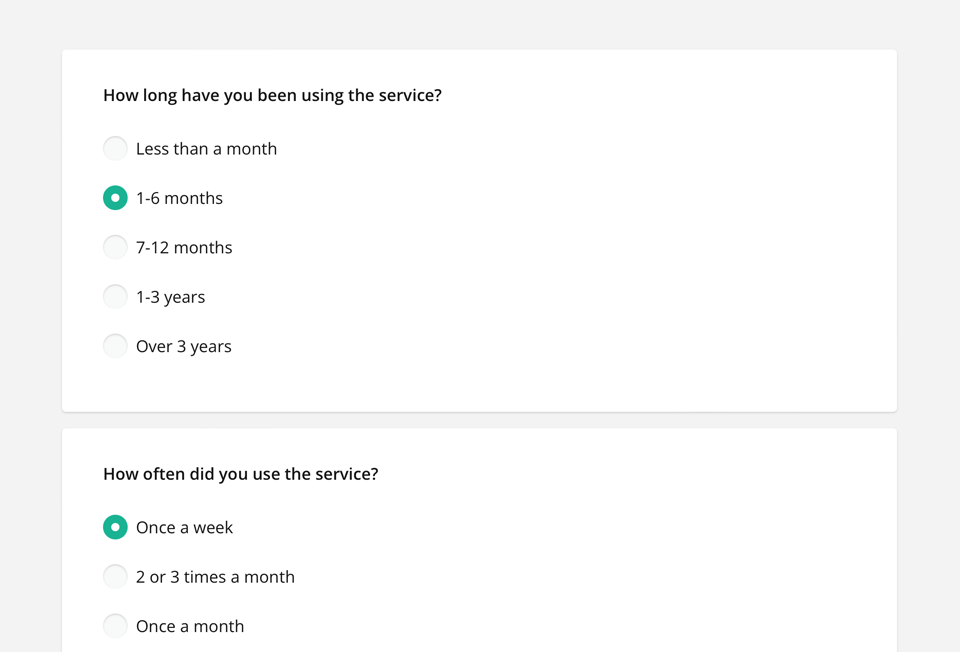960x652 pixels.
Task: Click the '7-12 months' label text
Action: (184, 247)
